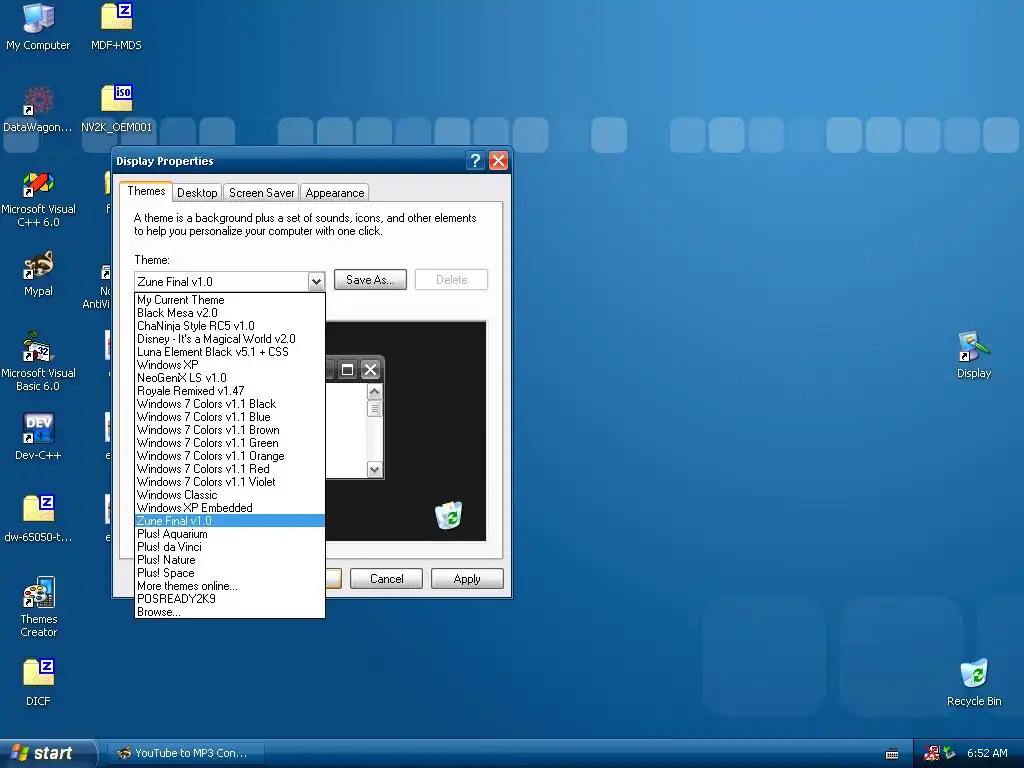Choose the Browse... entry
1024x768 pixels.
(x=230, y=612)
